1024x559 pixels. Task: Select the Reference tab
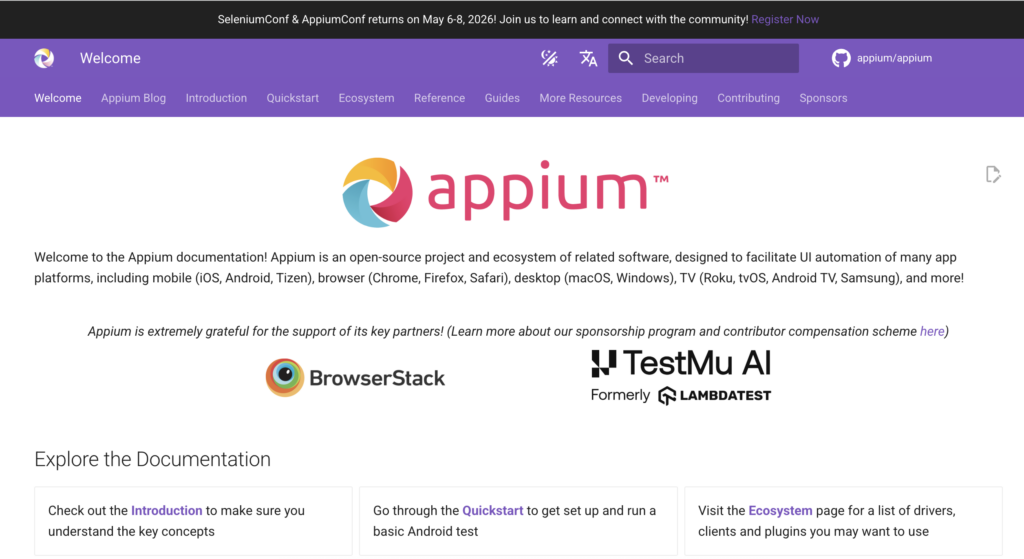click(440, 98)
